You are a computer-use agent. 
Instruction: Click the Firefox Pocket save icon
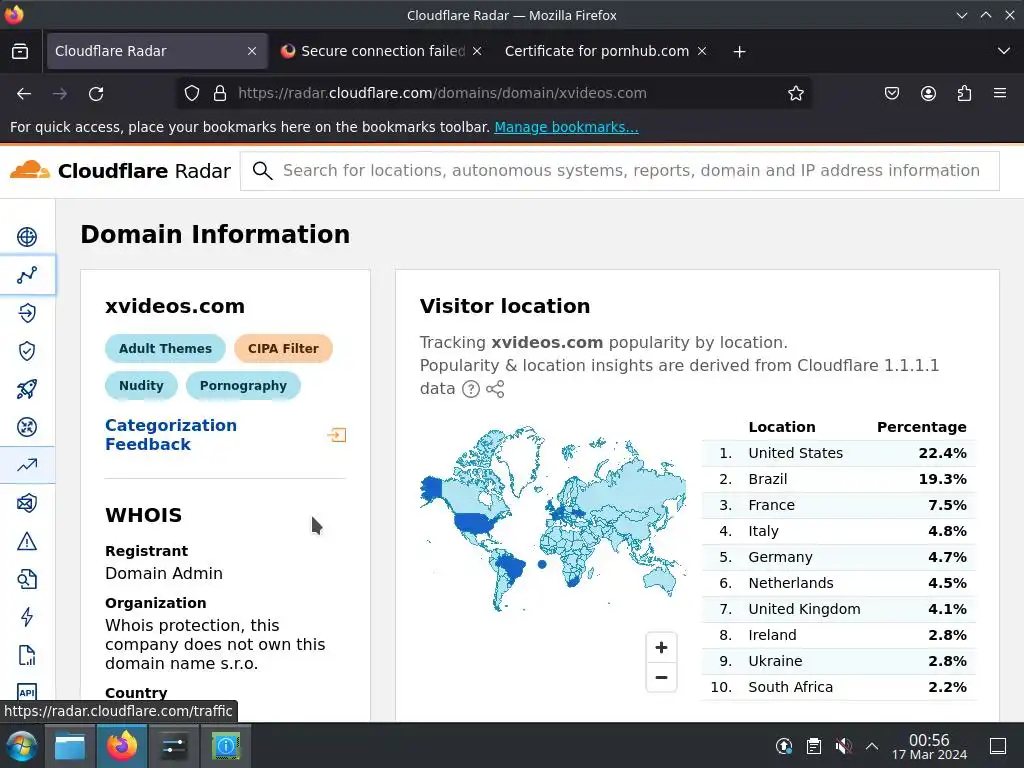[x=891, y=93]
